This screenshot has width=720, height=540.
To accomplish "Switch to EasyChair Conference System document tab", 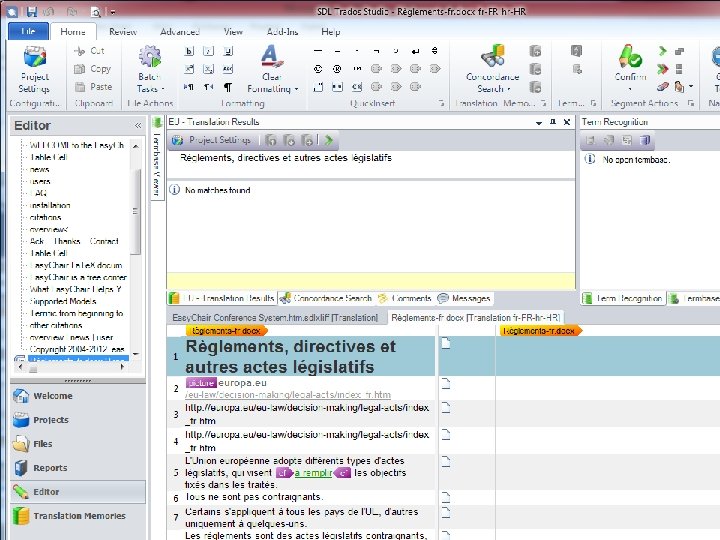I will point(275,318).
